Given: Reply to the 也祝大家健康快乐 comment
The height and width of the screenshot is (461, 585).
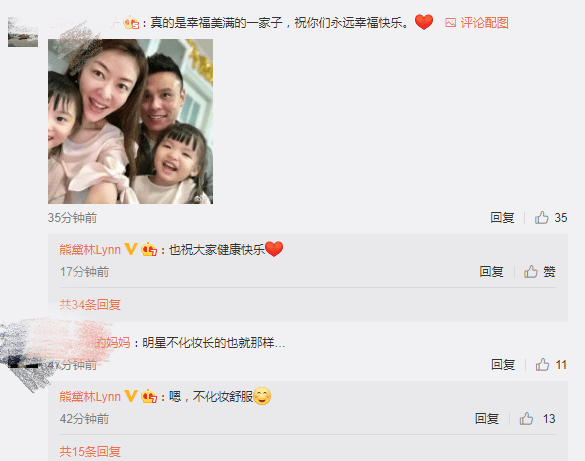Looking at the screenshot, I should click(x=491, y=272).
